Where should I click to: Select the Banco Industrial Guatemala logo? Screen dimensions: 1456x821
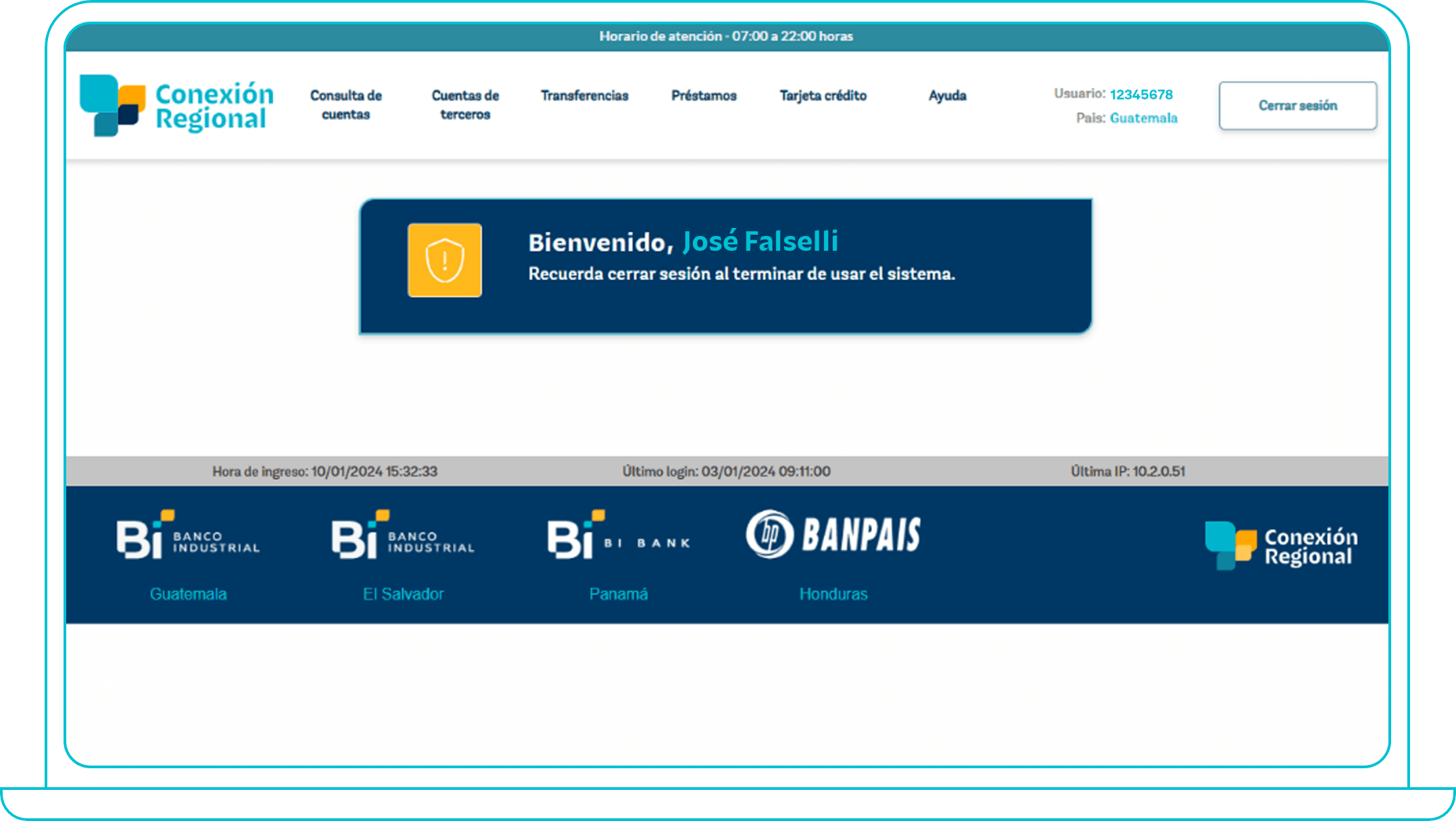coord(189,536)
